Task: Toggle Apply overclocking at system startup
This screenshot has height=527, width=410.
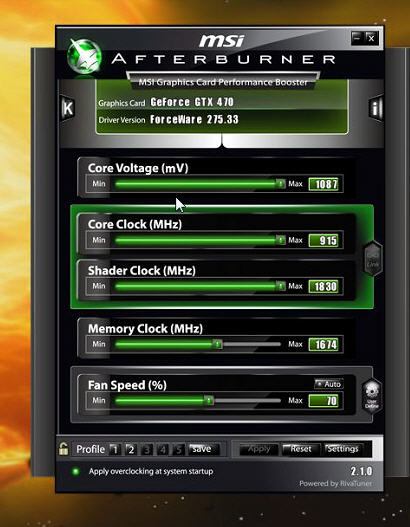Action: point(76,471)
